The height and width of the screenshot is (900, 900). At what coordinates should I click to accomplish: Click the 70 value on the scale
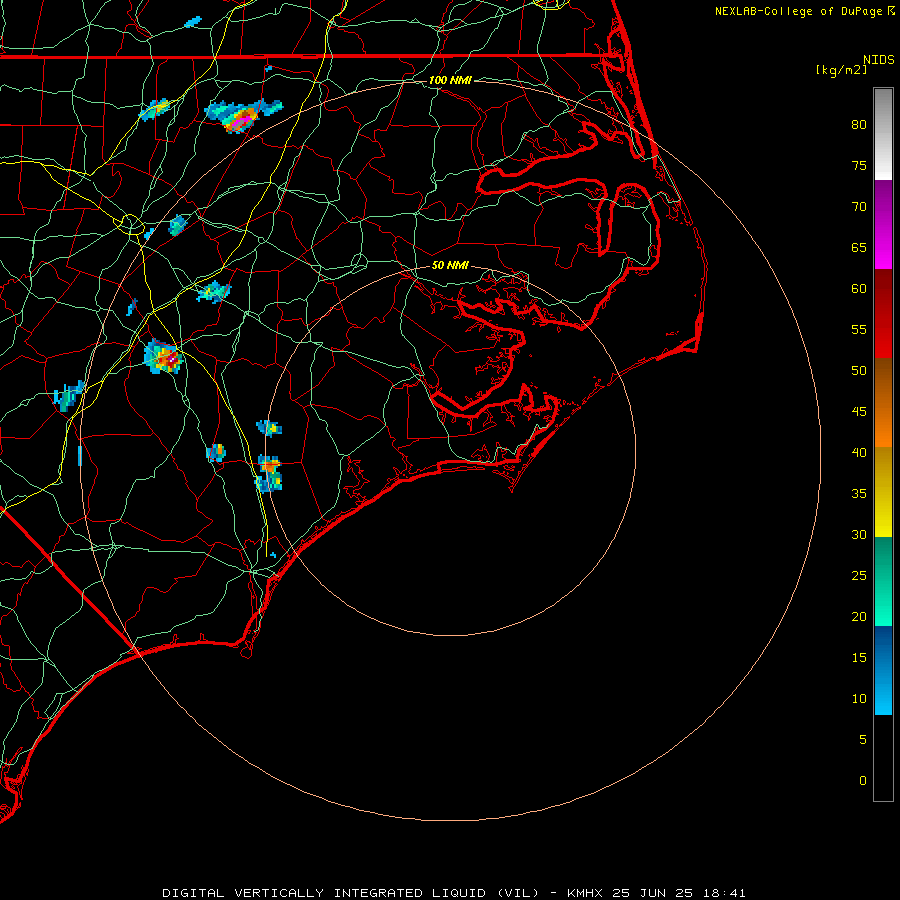859,207
